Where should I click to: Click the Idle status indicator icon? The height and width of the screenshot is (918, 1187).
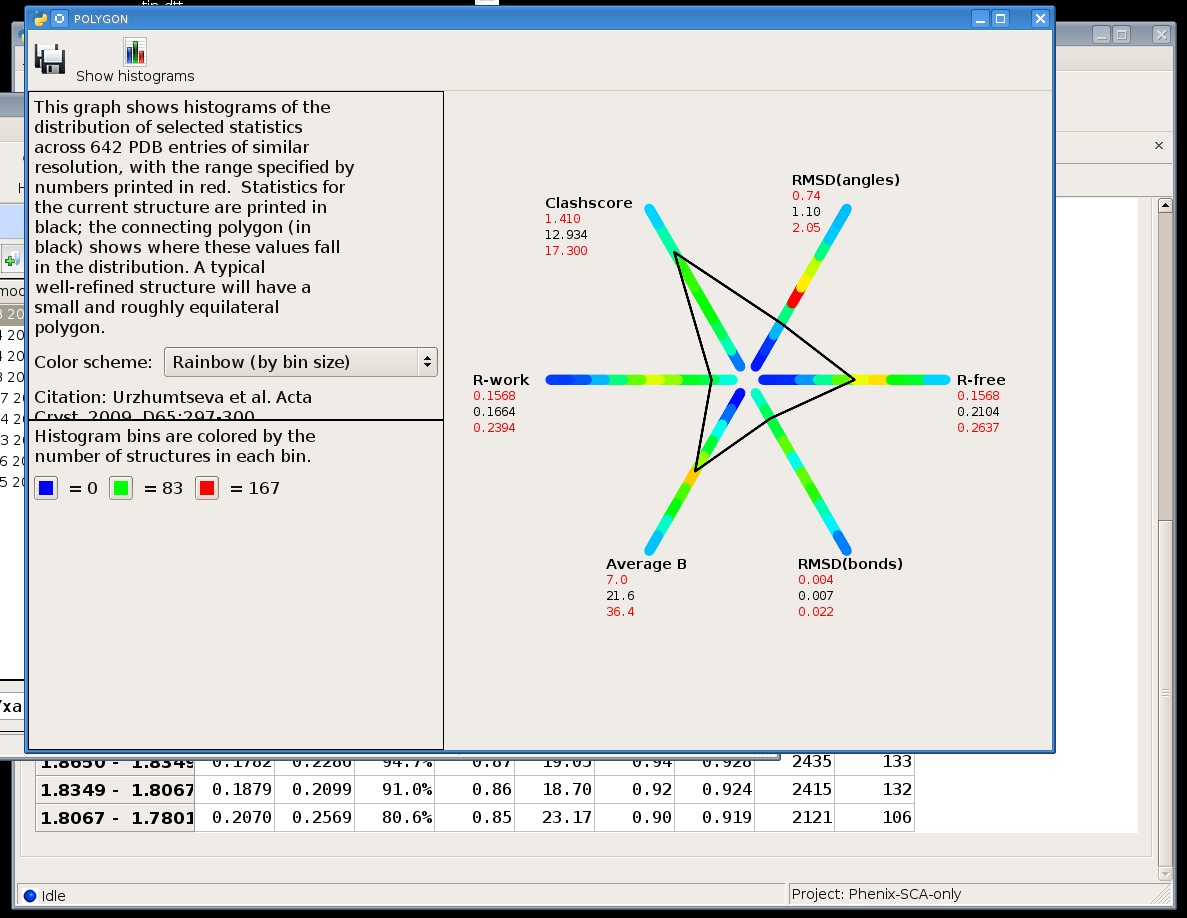30,896
